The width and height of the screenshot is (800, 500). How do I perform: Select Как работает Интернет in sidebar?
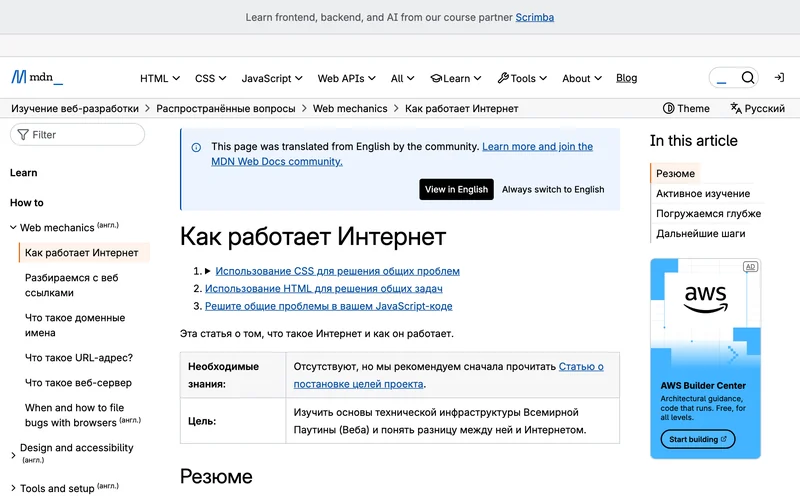tap(84, 253)
